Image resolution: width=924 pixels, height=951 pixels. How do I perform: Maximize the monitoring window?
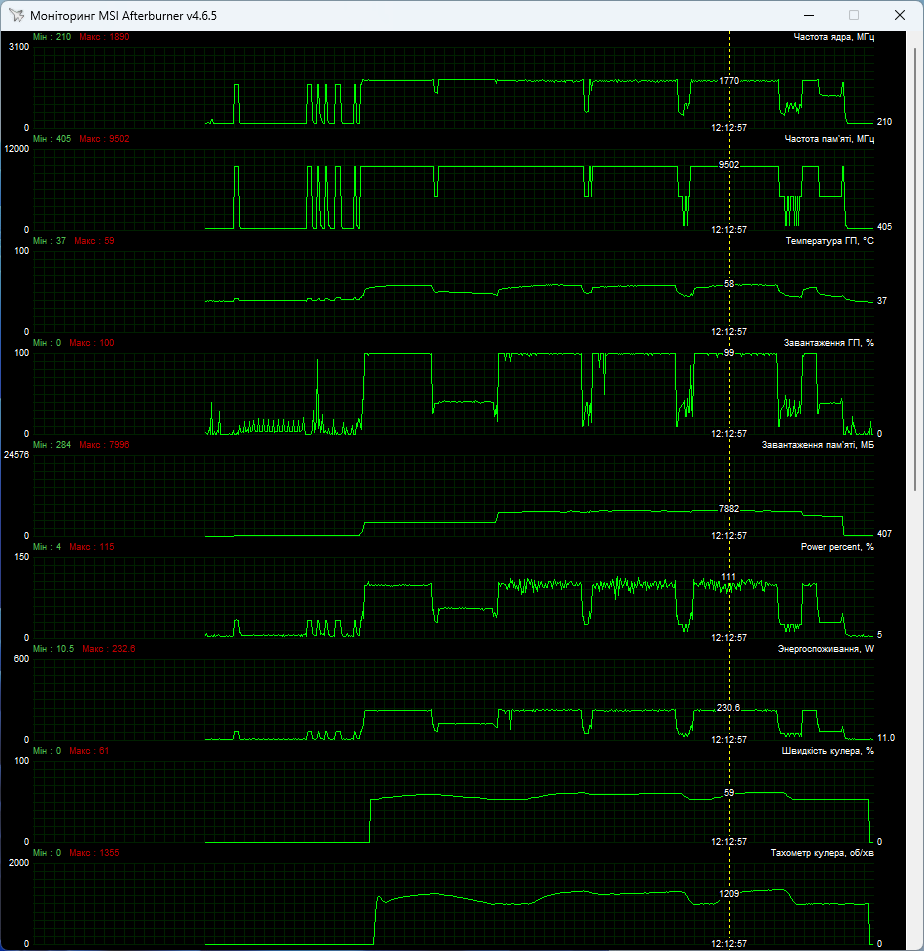tap(854, 15)
